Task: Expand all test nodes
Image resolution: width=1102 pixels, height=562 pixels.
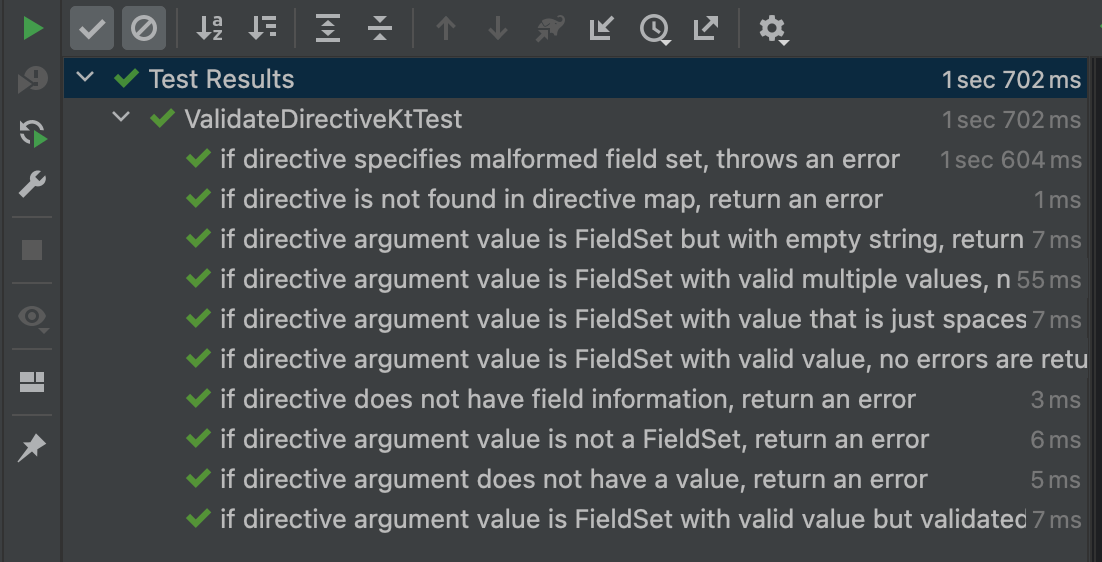Action: pos(328,29)
